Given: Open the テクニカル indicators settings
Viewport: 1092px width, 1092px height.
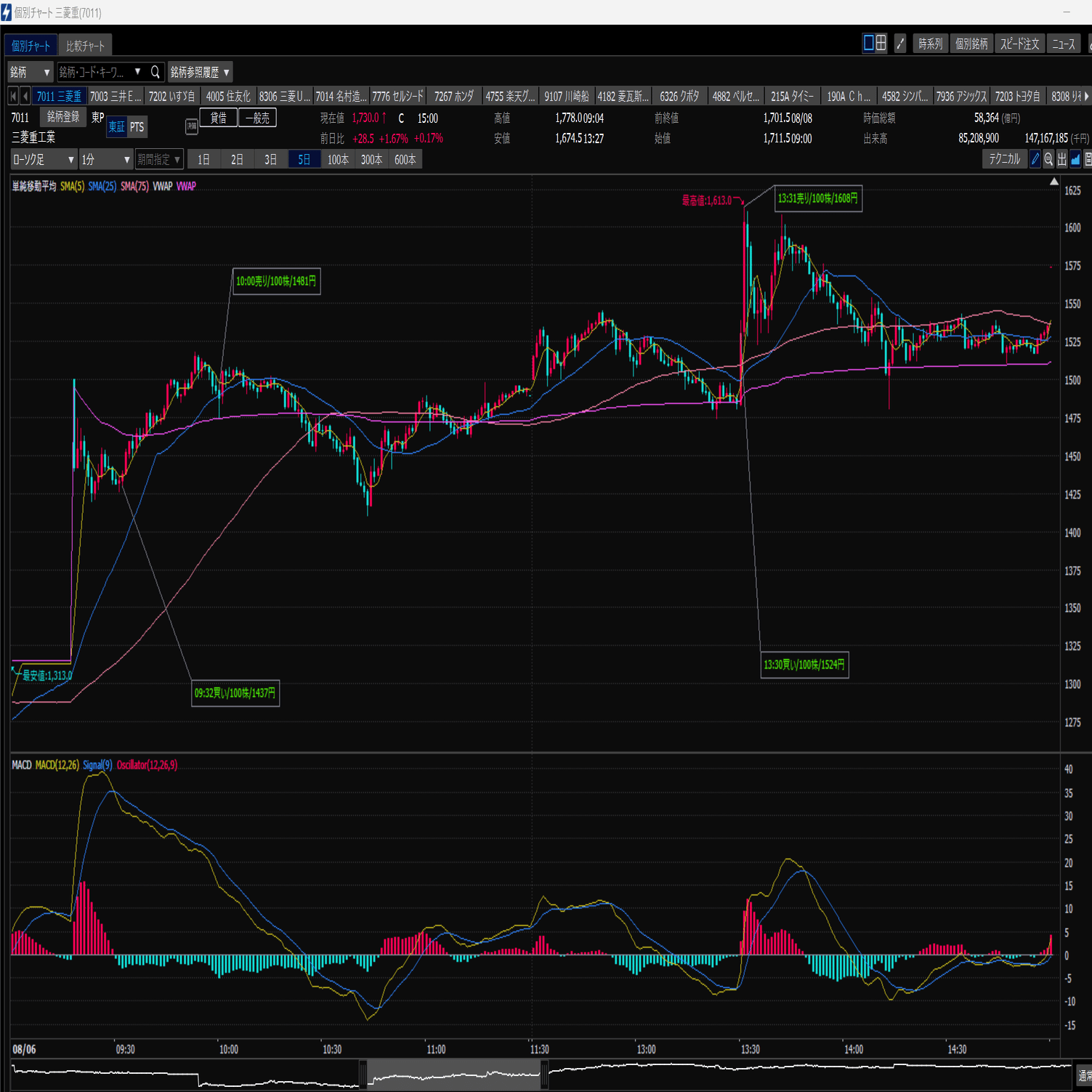Looking at the screenshot, I should click(1005, 159).
